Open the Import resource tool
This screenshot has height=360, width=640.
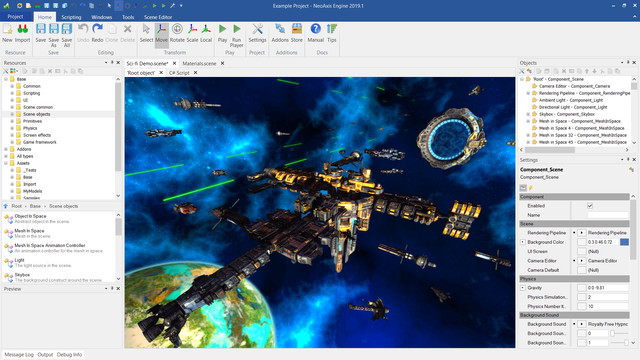[22, 33]
